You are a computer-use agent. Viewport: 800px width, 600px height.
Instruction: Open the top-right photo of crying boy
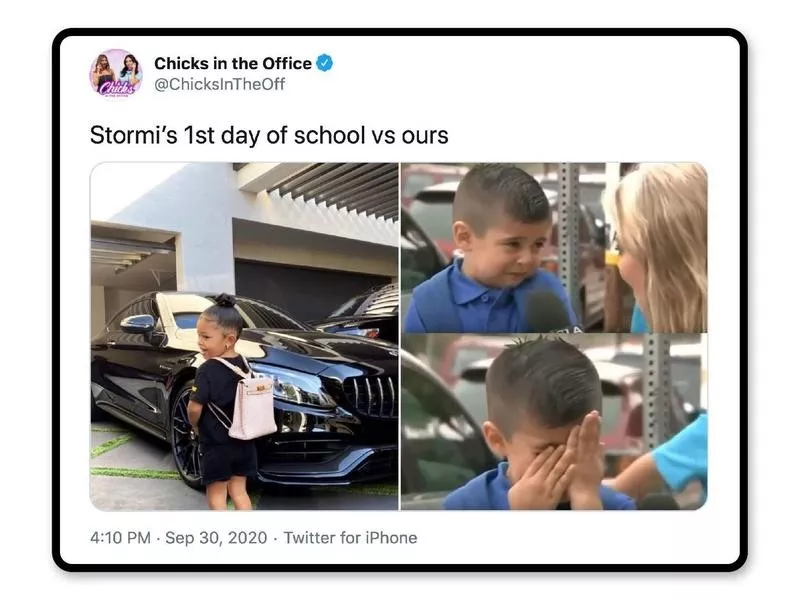click(x=554, y=247)
